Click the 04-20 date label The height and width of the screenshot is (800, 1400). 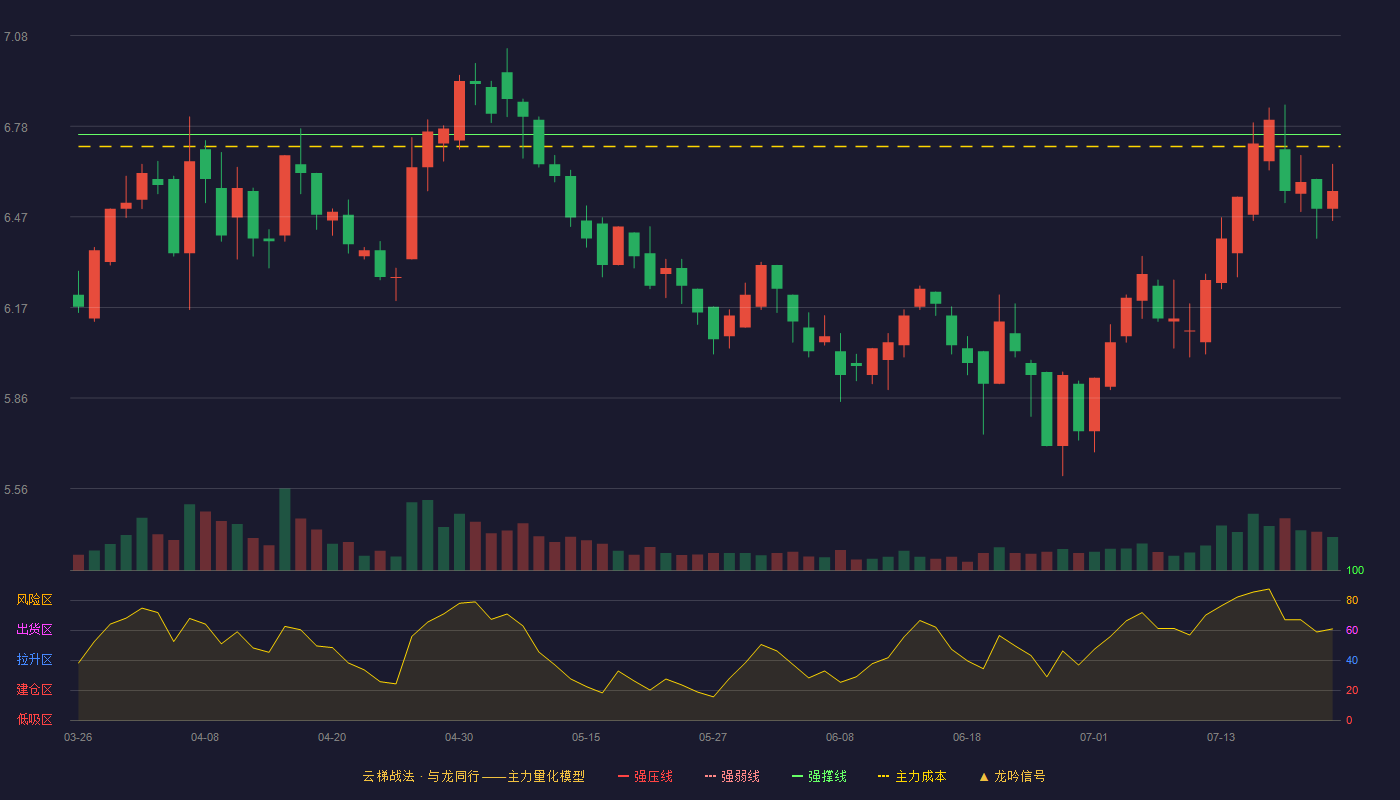[x=332, y=737]
